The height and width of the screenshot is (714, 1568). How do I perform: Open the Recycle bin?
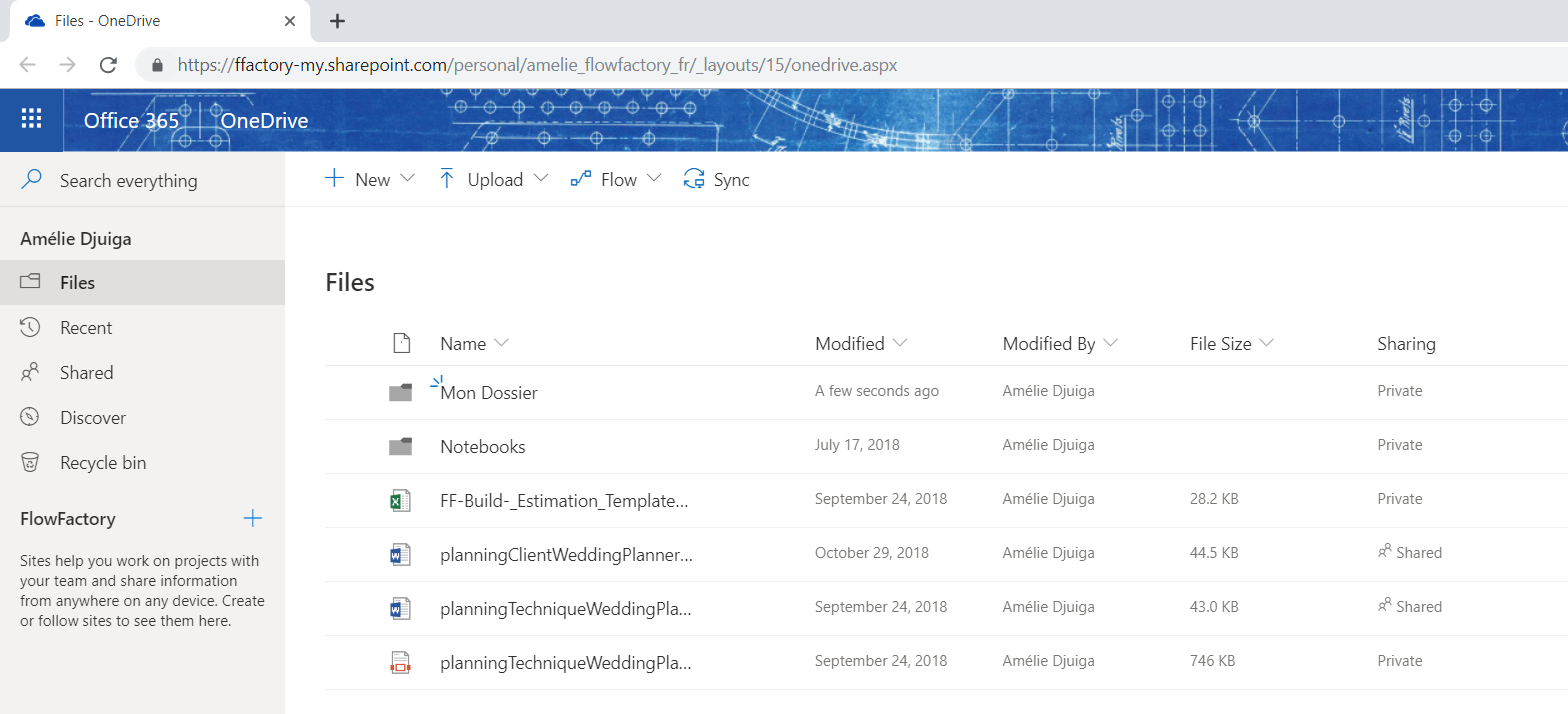(102, 463)
